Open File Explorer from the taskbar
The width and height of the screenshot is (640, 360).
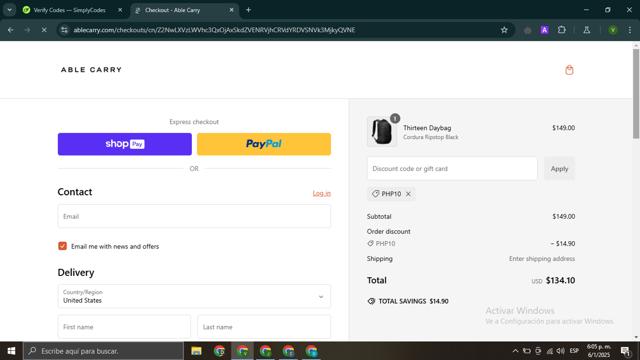click(x=196, y=351)
